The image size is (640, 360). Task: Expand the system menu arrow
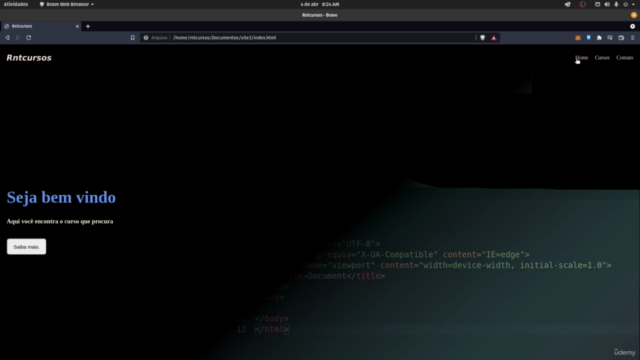click(x=633, y=4)
